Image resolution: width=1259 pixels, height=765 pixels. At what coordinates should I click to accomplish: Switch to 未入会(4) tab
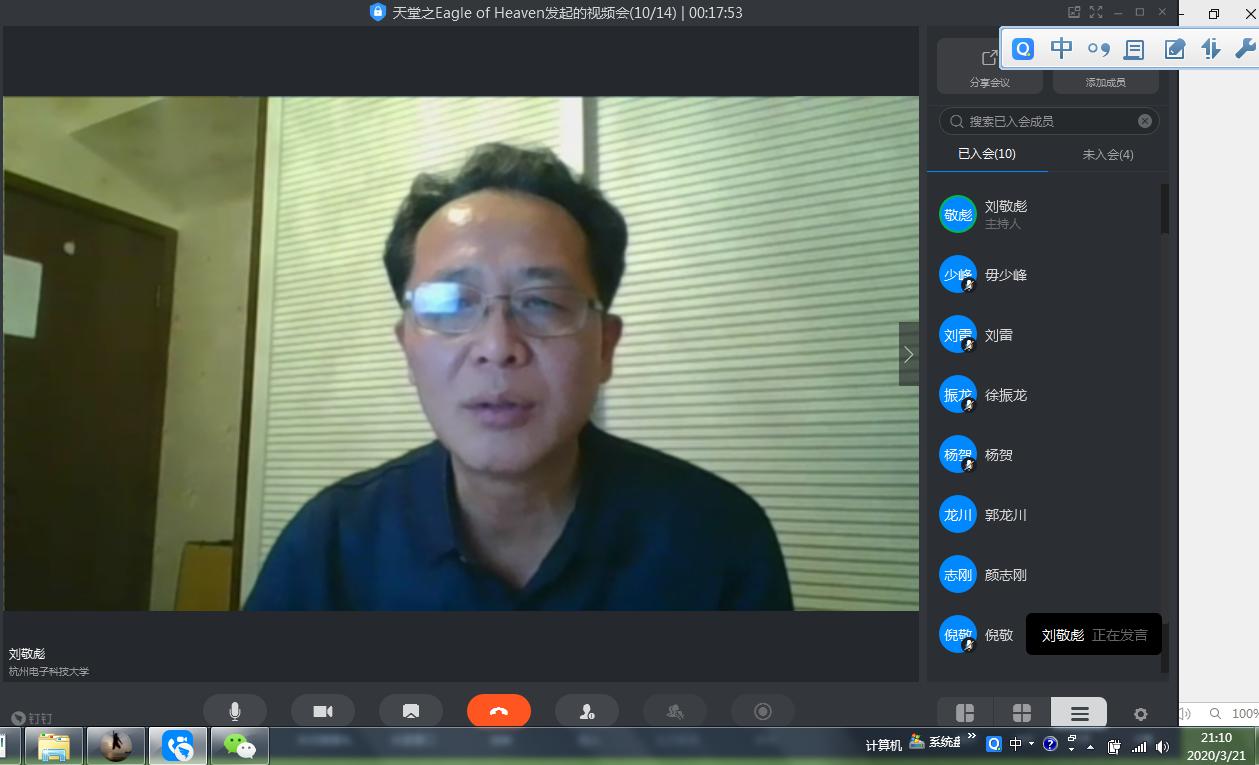pos(1107,154)
